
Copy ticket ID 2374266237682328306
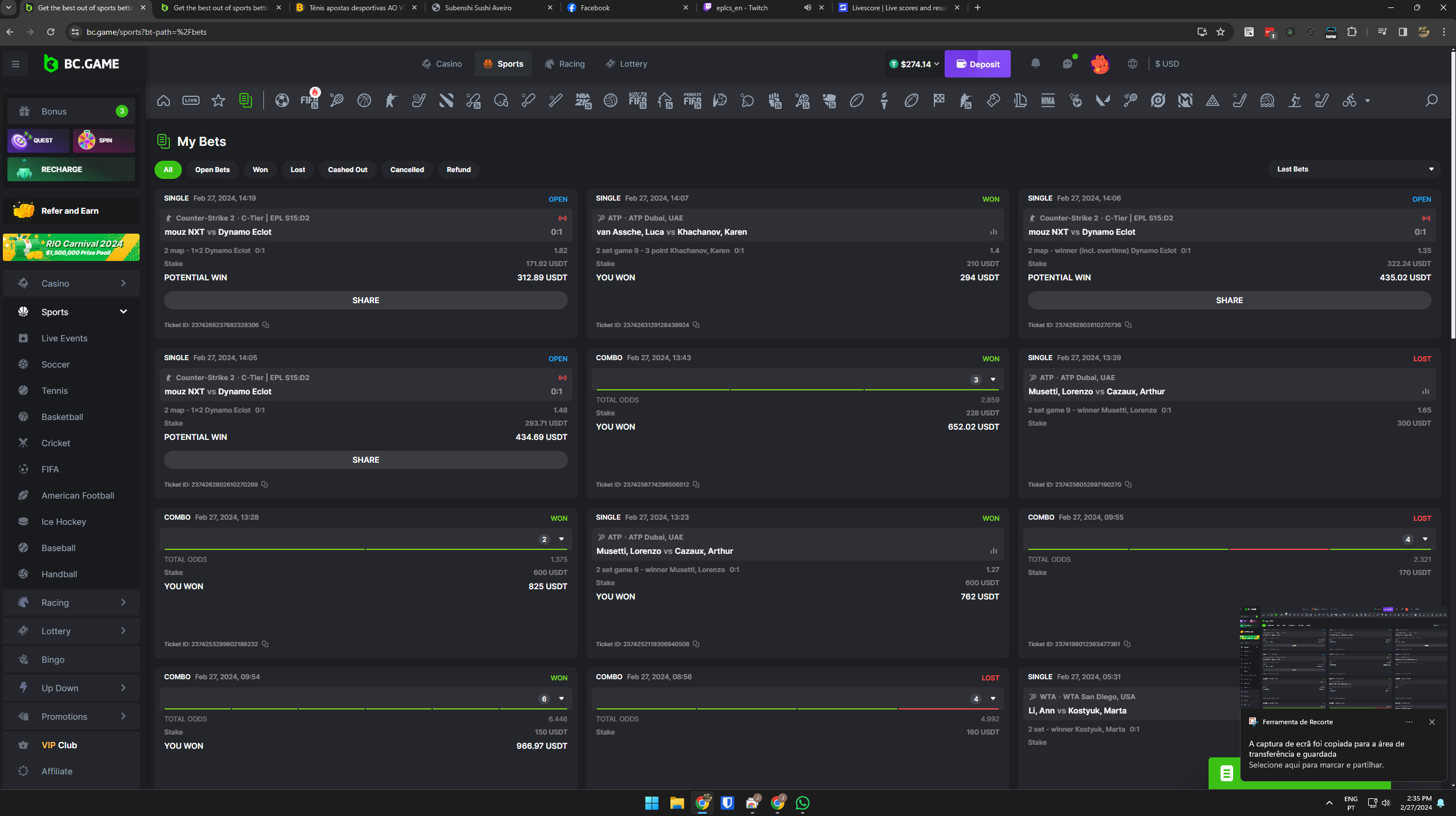(266, 325)
